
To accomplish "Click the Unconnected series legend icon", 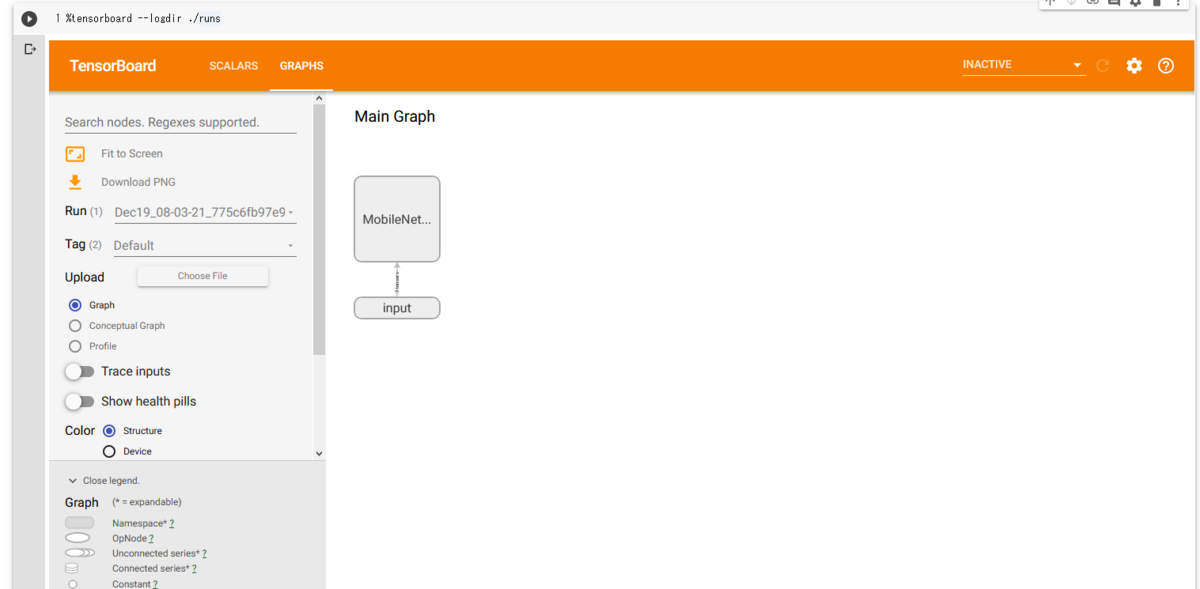I will (80, 553).
